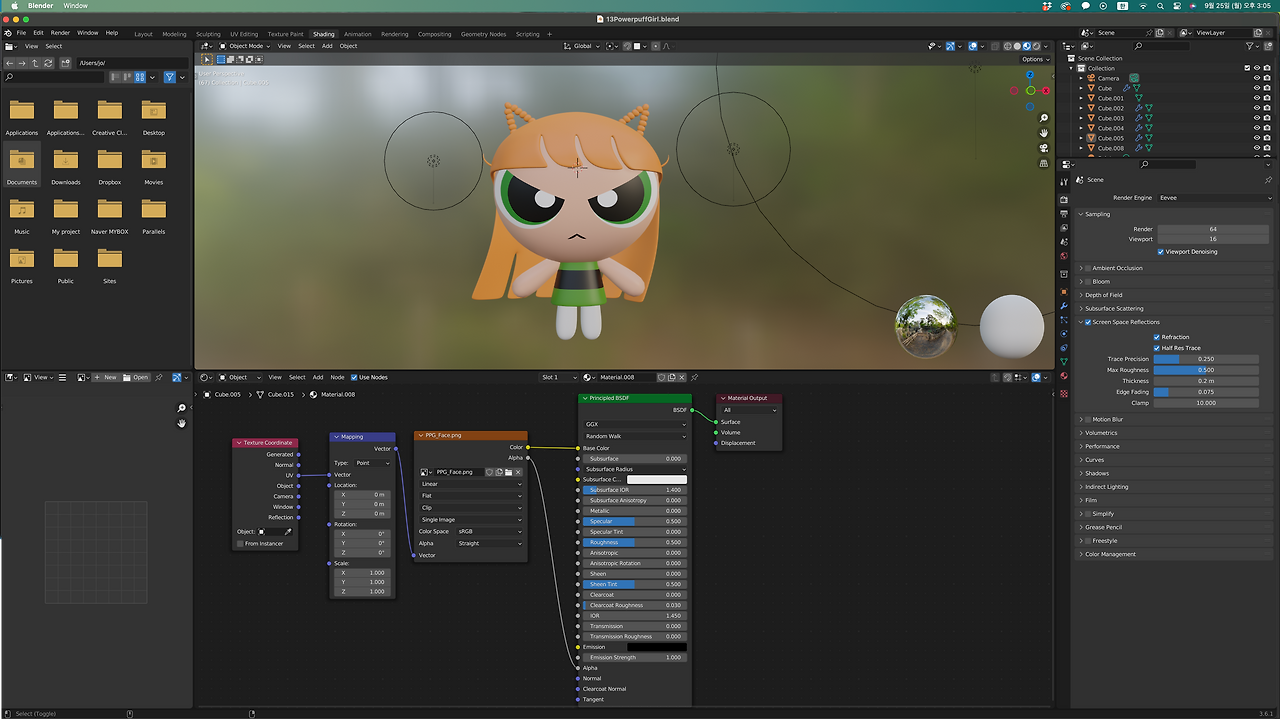Screen dimensions: 1280x719
Task: Toggle camera view with the camera icon
Action: pos(1043,148)
